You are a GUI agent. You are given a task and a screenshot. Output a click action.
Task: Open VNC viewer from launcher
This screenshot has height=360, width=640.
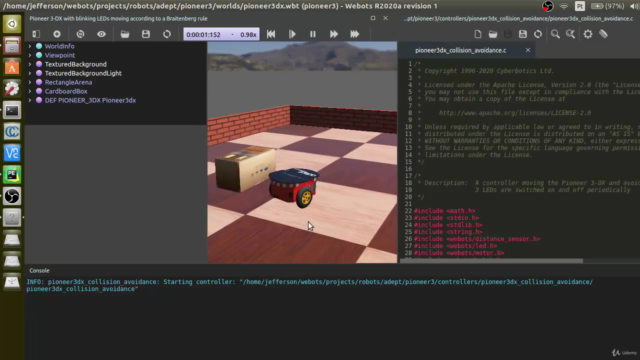pyautogui.click(x=12, y=153)
